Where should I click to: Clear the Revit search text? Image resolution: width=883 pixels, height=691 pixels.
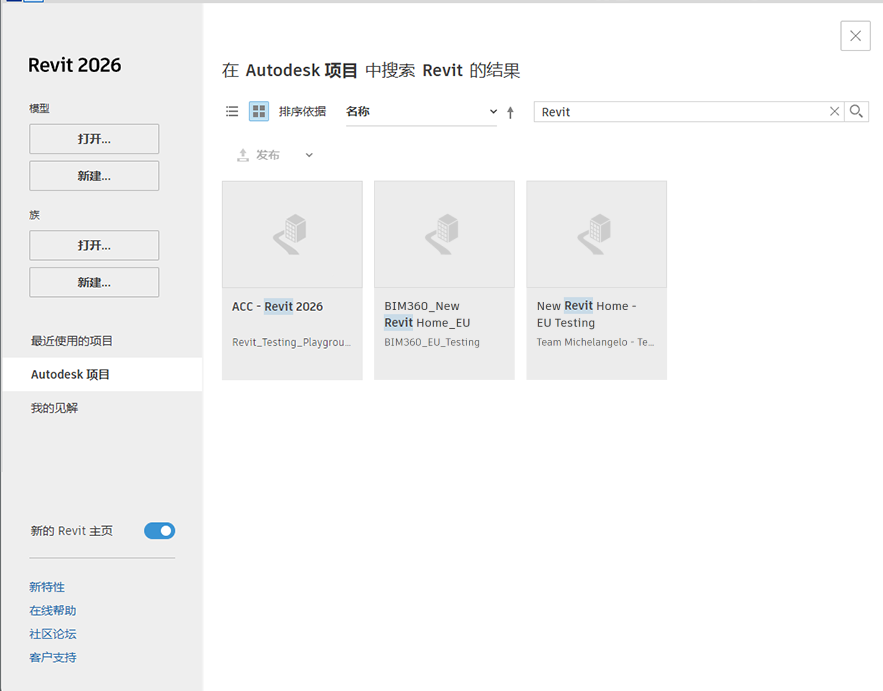(x=835, y=112)
